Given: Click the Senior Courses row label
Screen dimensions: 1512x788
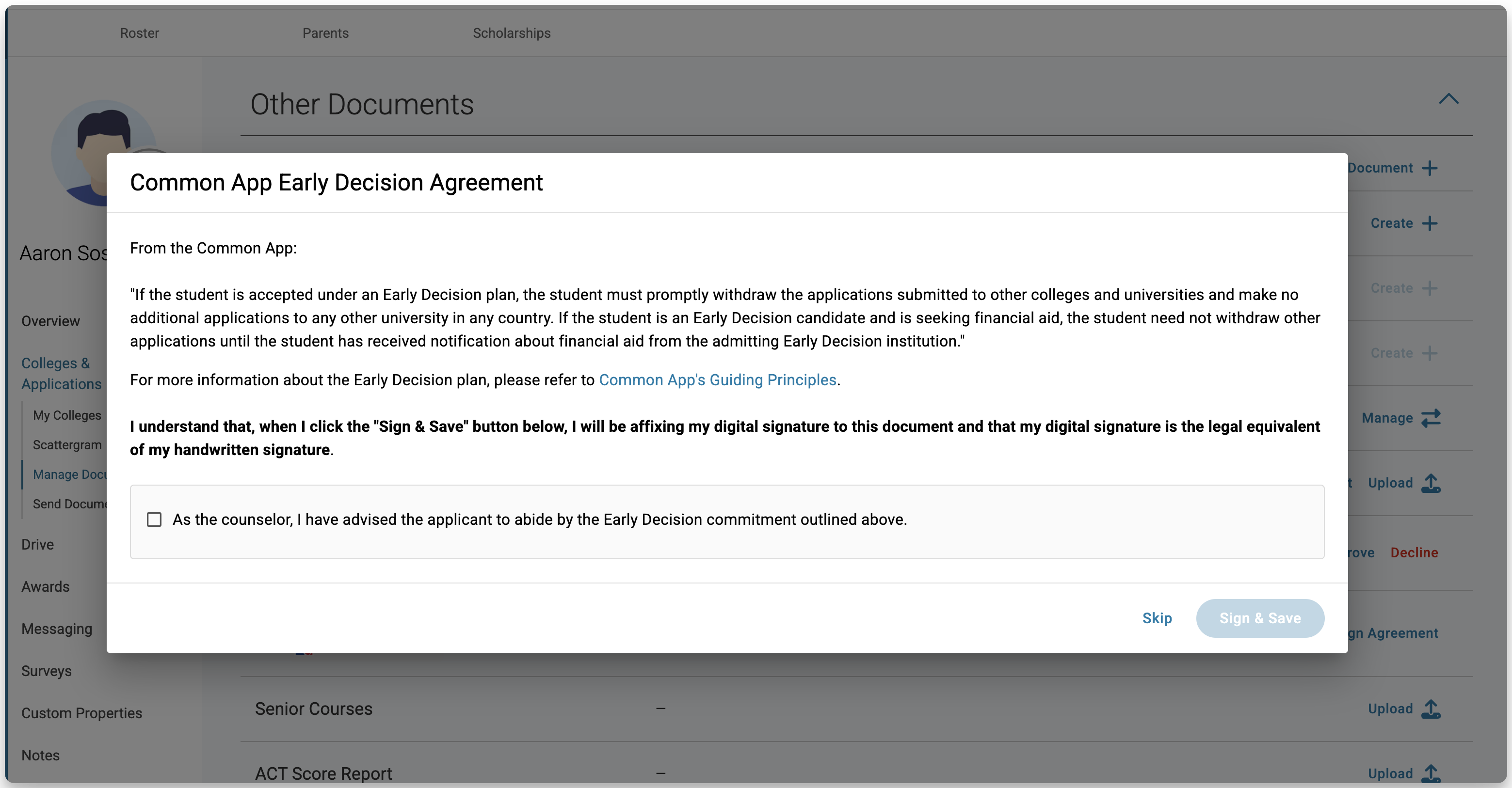Looking at the screenshot, I should pos(313,709).
